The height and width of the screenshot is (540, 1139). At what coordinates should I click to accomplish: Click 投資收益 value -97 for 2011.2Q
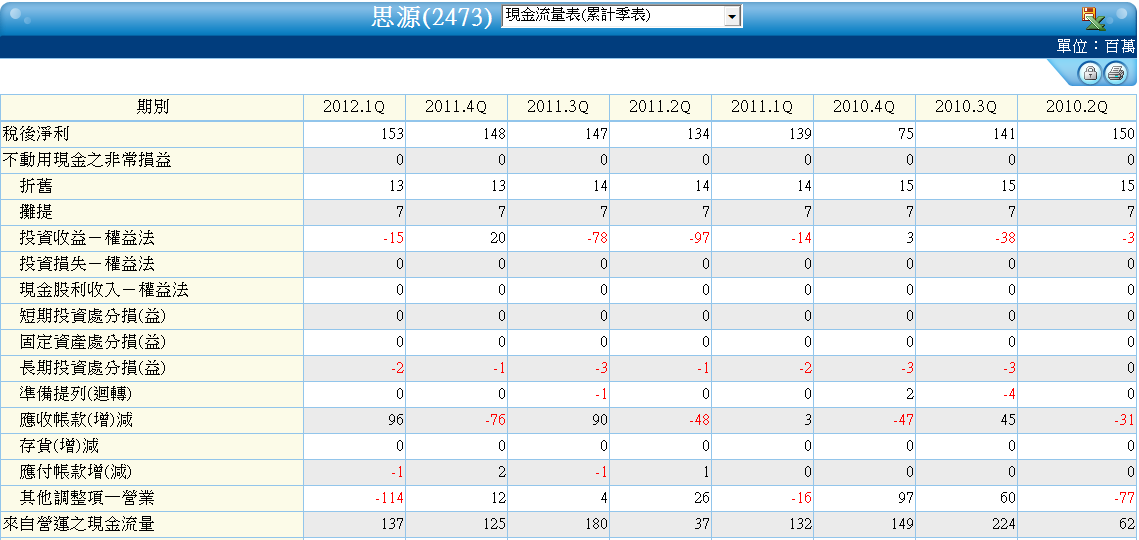coord(697,239)
